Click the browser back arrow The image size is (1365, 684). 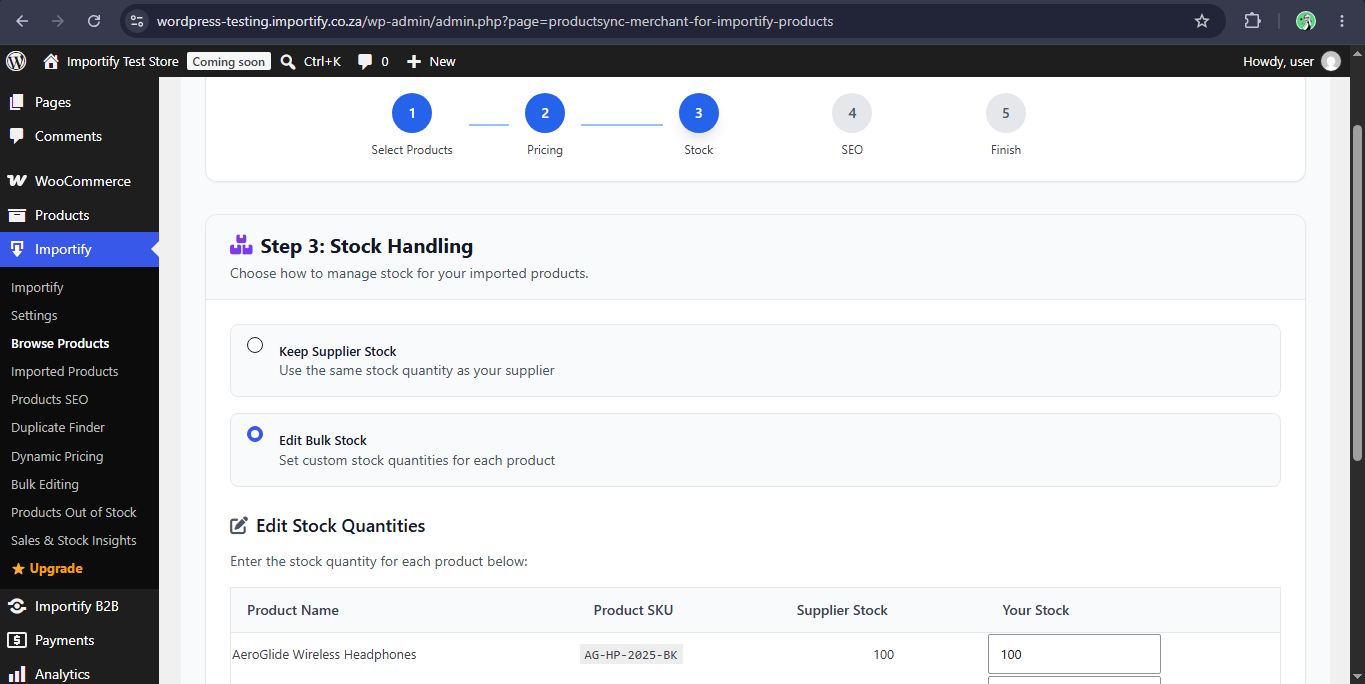(22, 21)
